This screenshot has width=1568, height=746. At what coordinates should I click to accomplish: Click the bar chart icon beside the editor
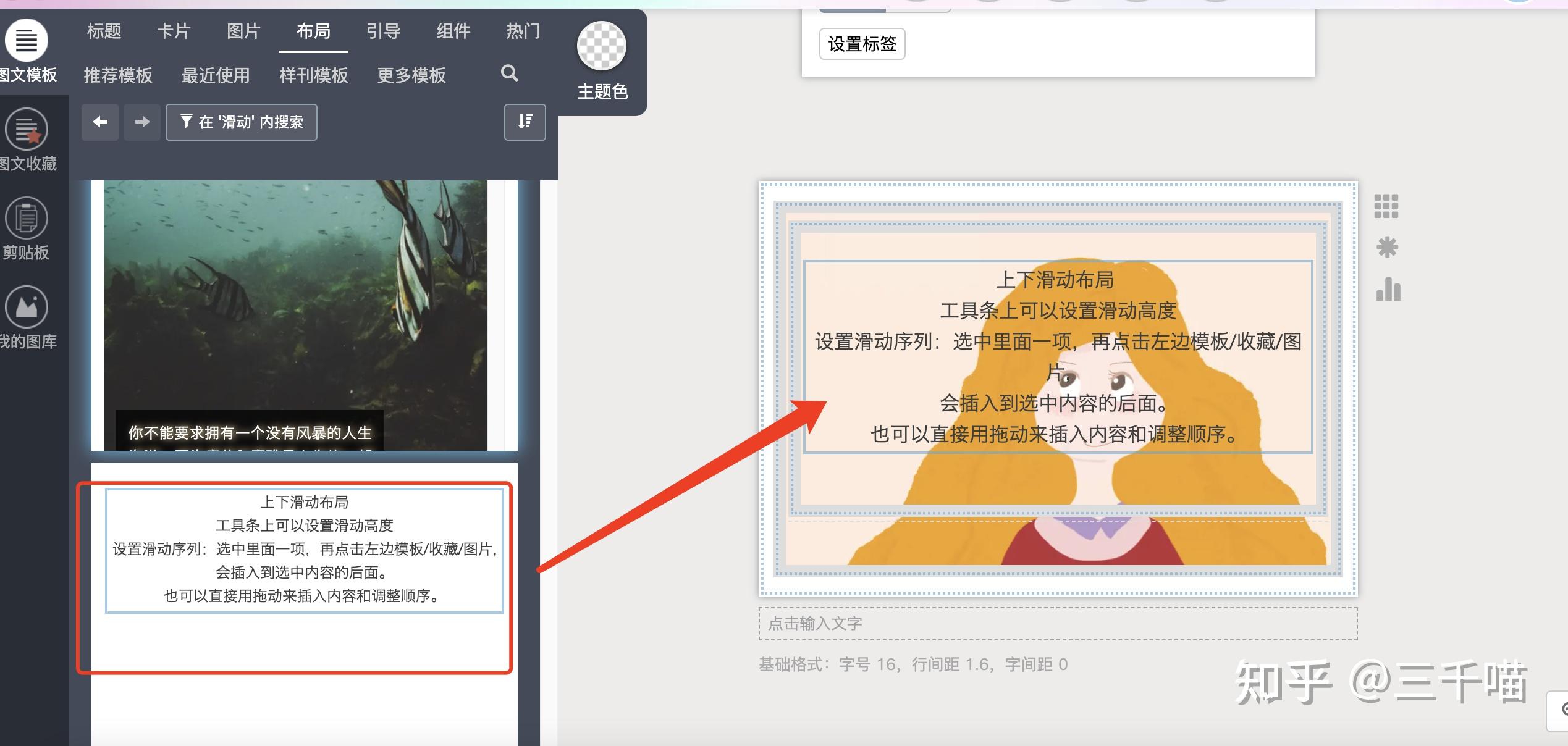coord(1388,289)
